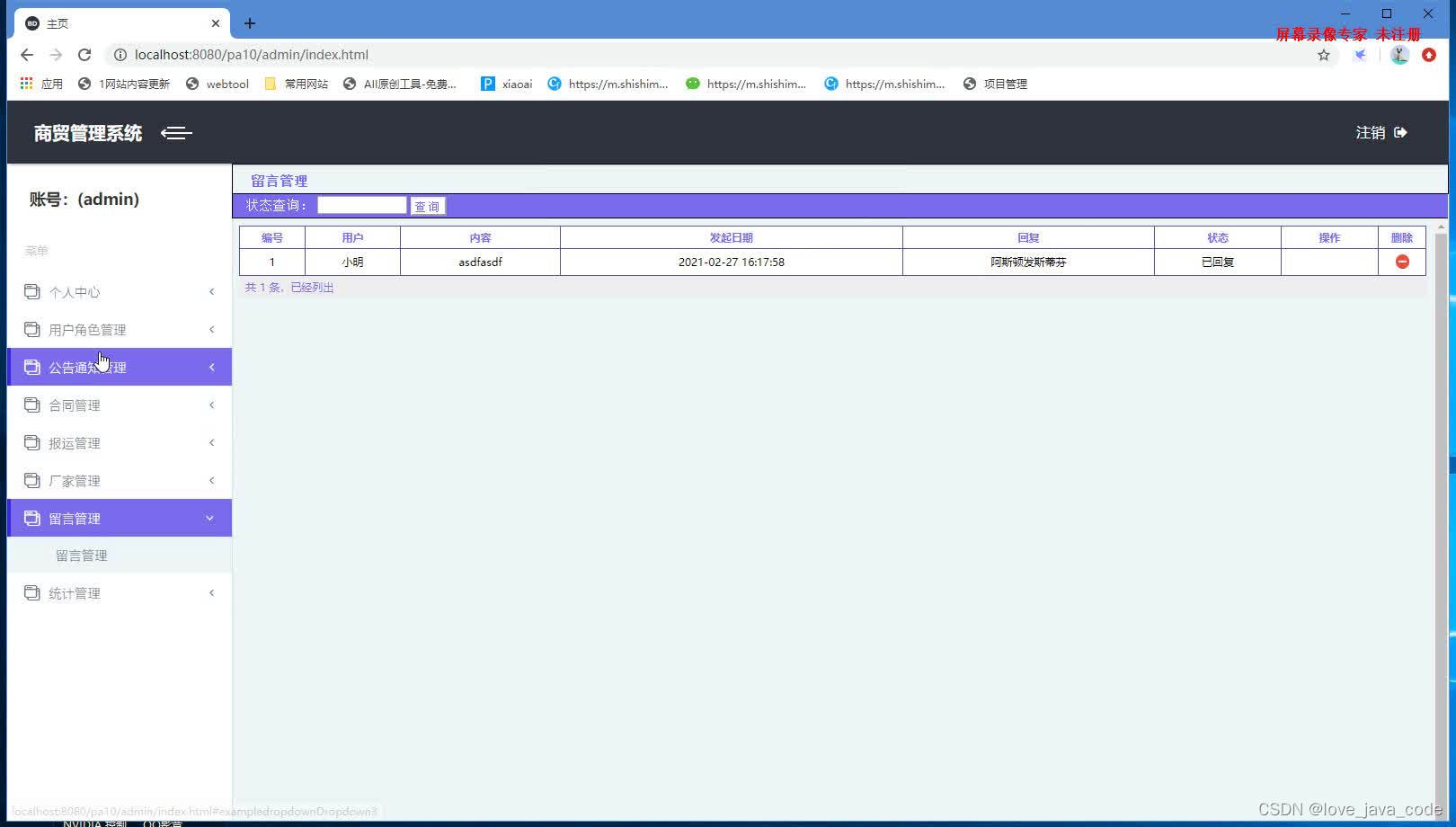Expand the 公告通知管理 chevron
This screenshot has height=827, width=1456.
pyautogui.click(x=212, y=367)
